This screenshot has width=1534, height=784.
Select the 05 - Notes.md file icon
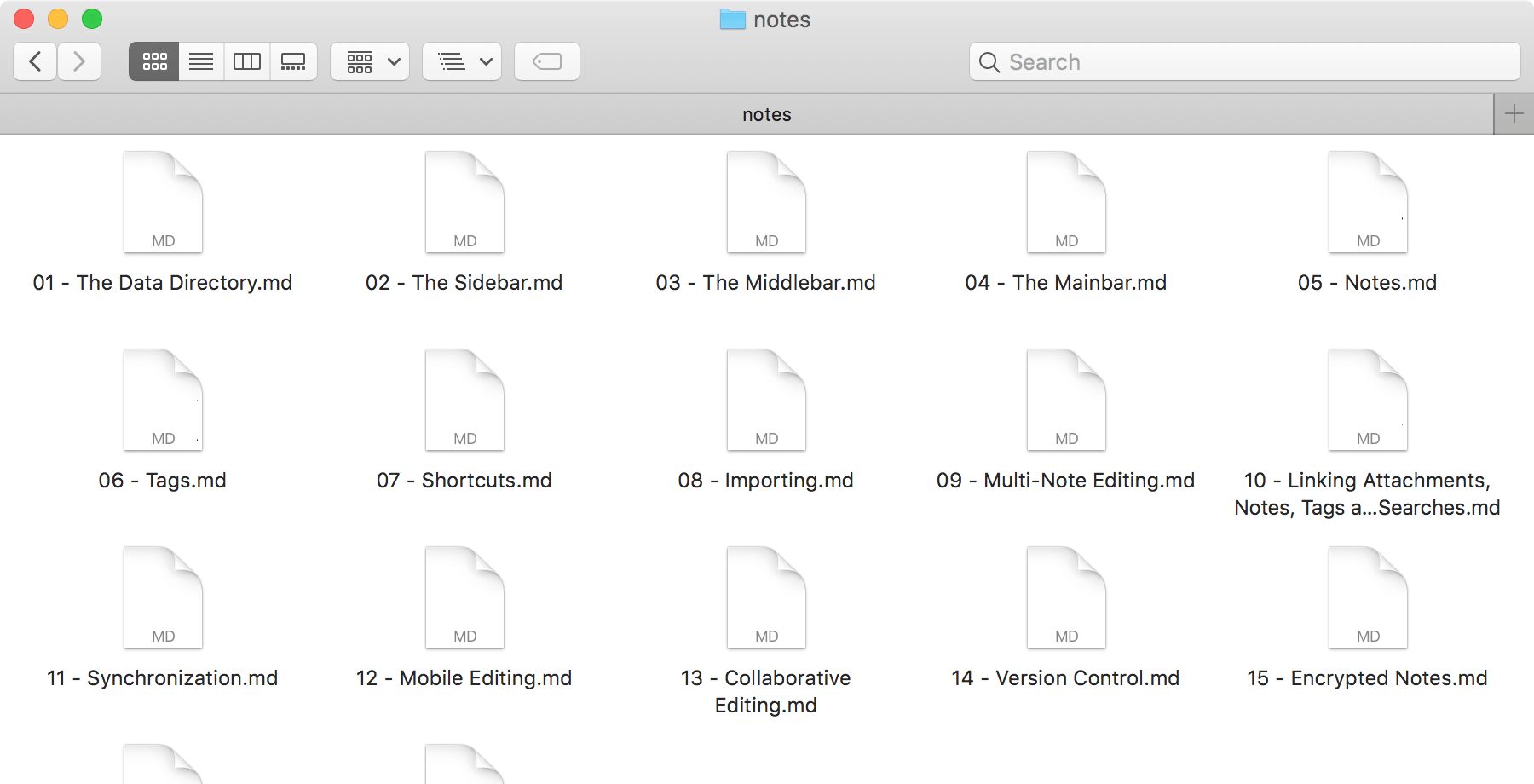pos(1367,201)
